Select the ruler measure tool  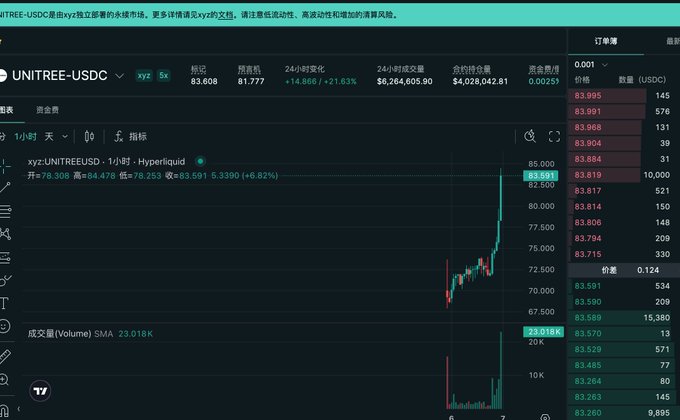click(5, 357)
